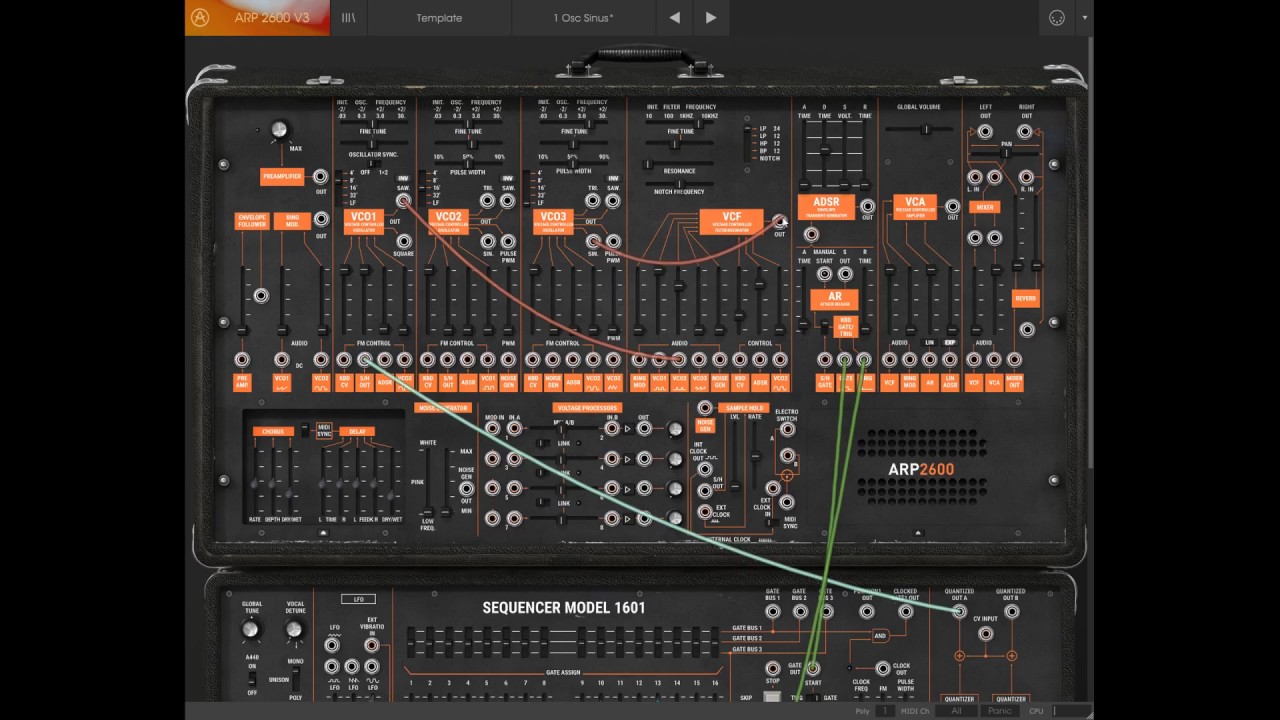Toggle the MONO/UNISON/POLY switch
The image size is (1280, 720).
(x=295, y=677)
